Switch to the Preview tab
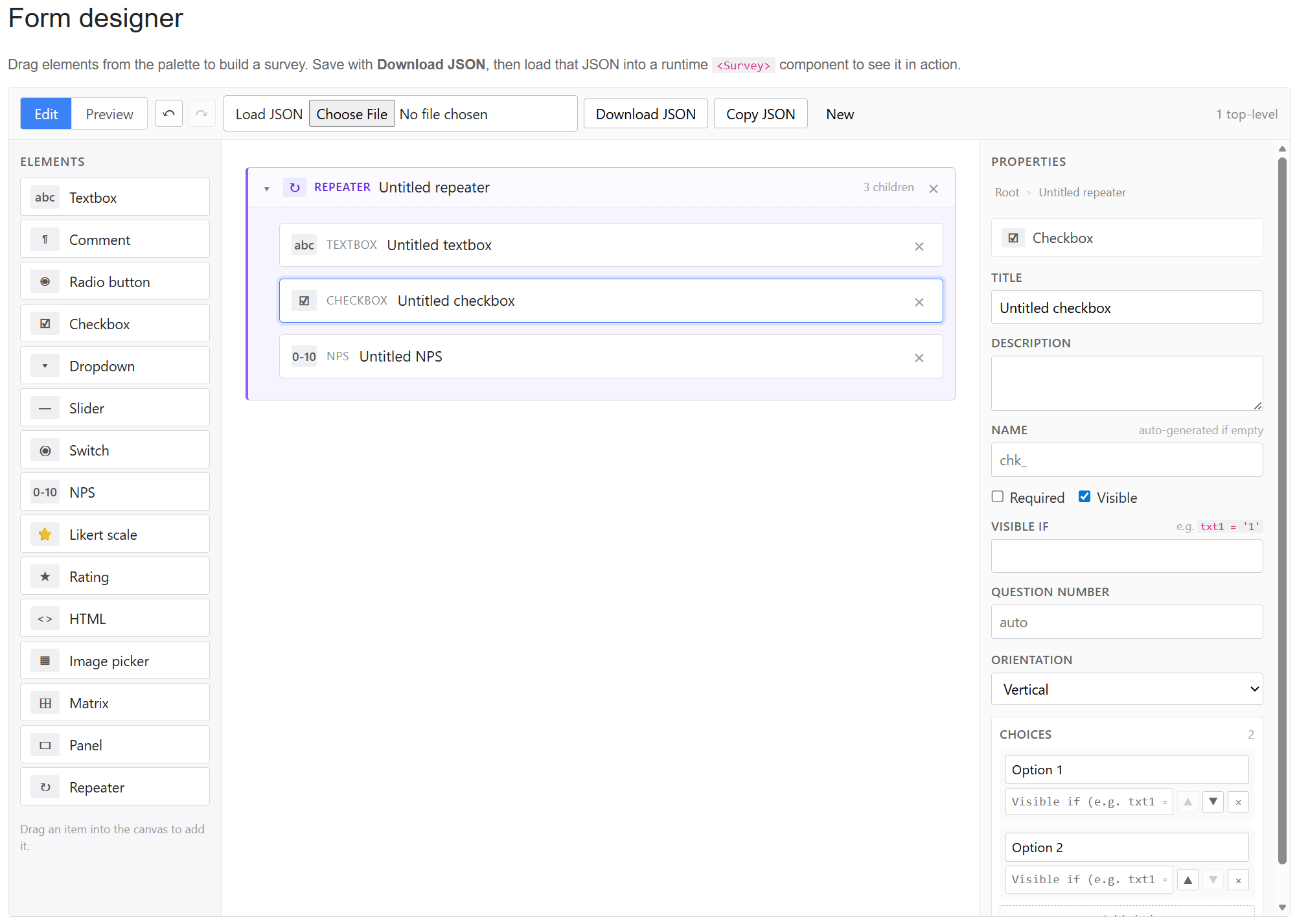The image size is (1297, 924). click(109, 114)
